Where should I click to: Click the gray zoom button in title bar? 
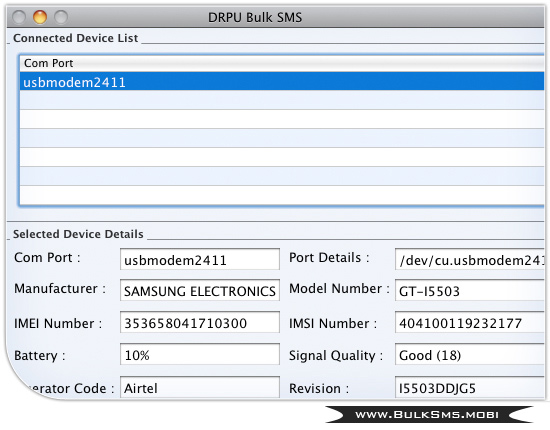(x=61, y=17)
